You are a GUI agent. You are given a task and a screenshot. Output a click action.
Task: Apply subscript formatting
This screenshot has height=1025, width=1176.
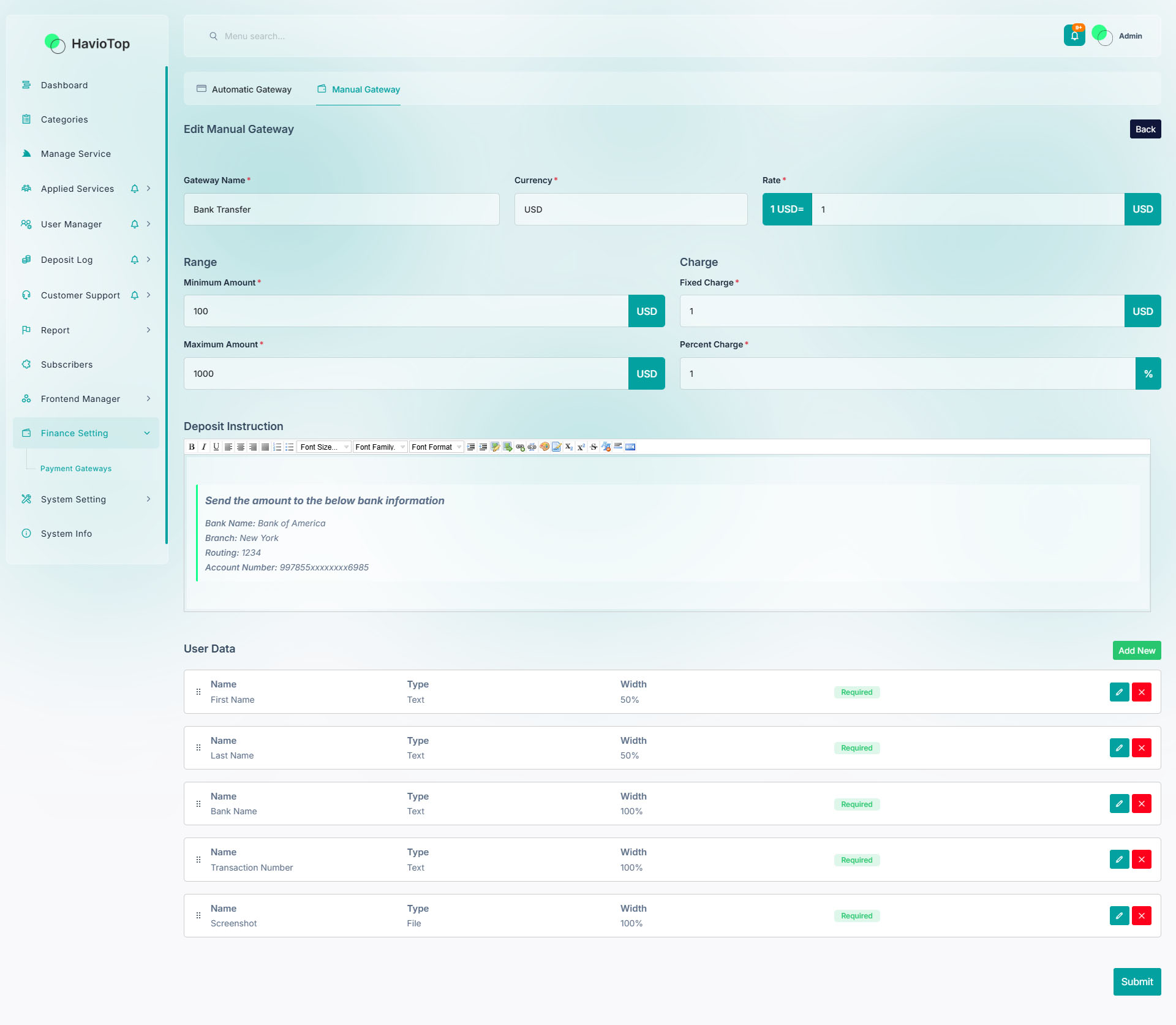pos(569,447)
